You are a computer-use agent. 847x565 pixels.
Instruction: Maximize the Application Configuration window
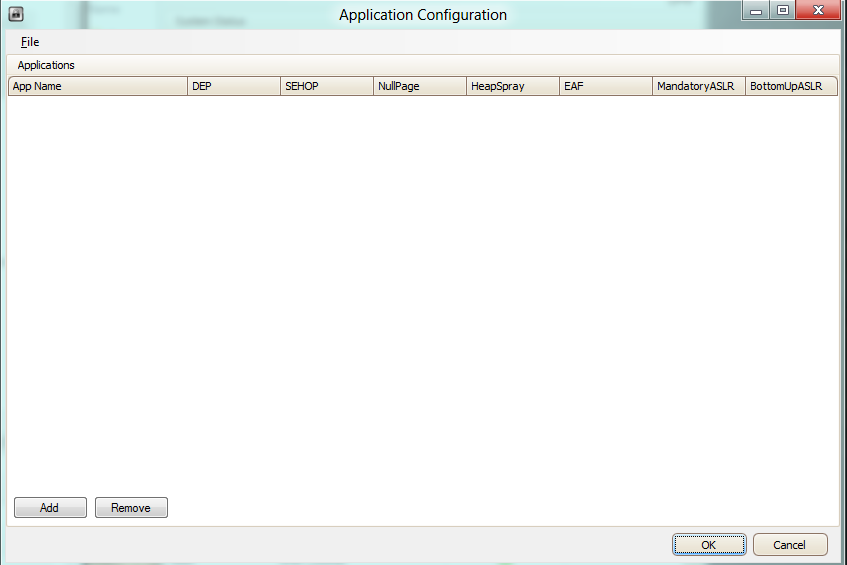point(783,10)
